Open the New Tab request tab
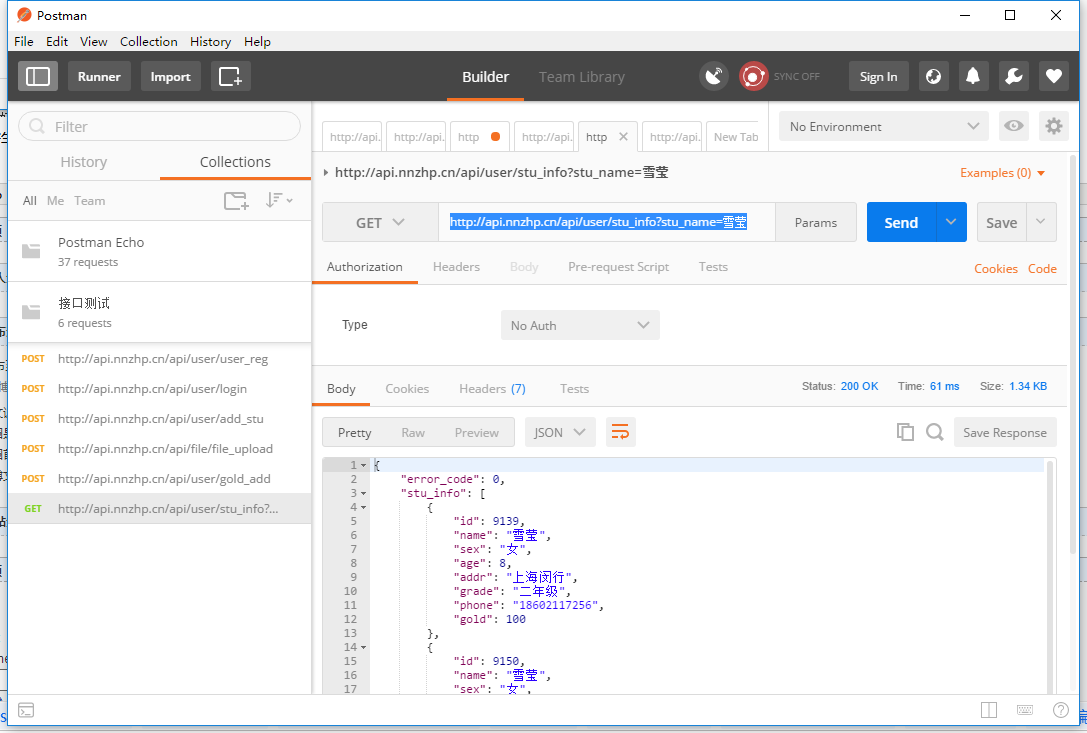 [x=736, y=137]
